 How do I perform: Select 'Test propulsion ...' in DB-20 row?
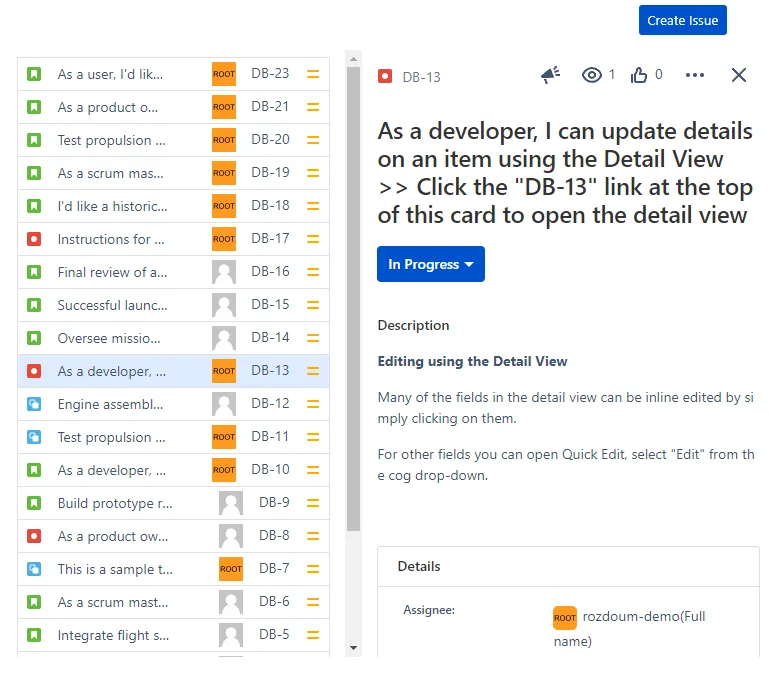(x=111, y=140)
